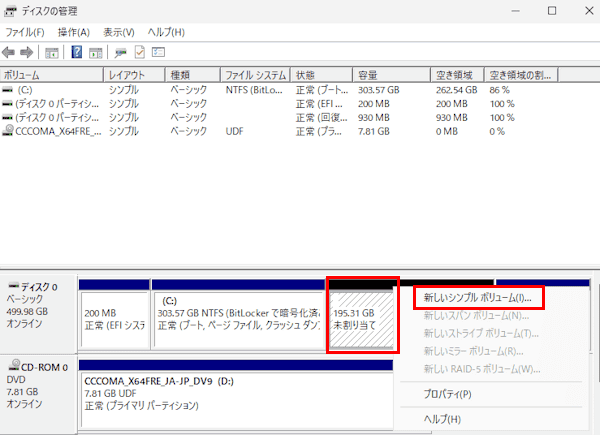
Task: Click the checkmark properties toolbar icon
Action: coord(140,52)
